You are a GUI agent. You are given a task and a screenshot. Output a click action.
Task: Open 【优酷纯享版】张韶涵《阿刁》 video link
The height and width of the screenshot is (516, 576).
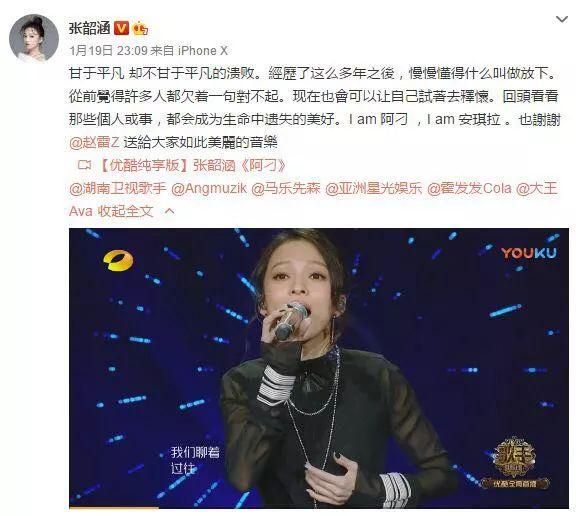click(192, 166)
